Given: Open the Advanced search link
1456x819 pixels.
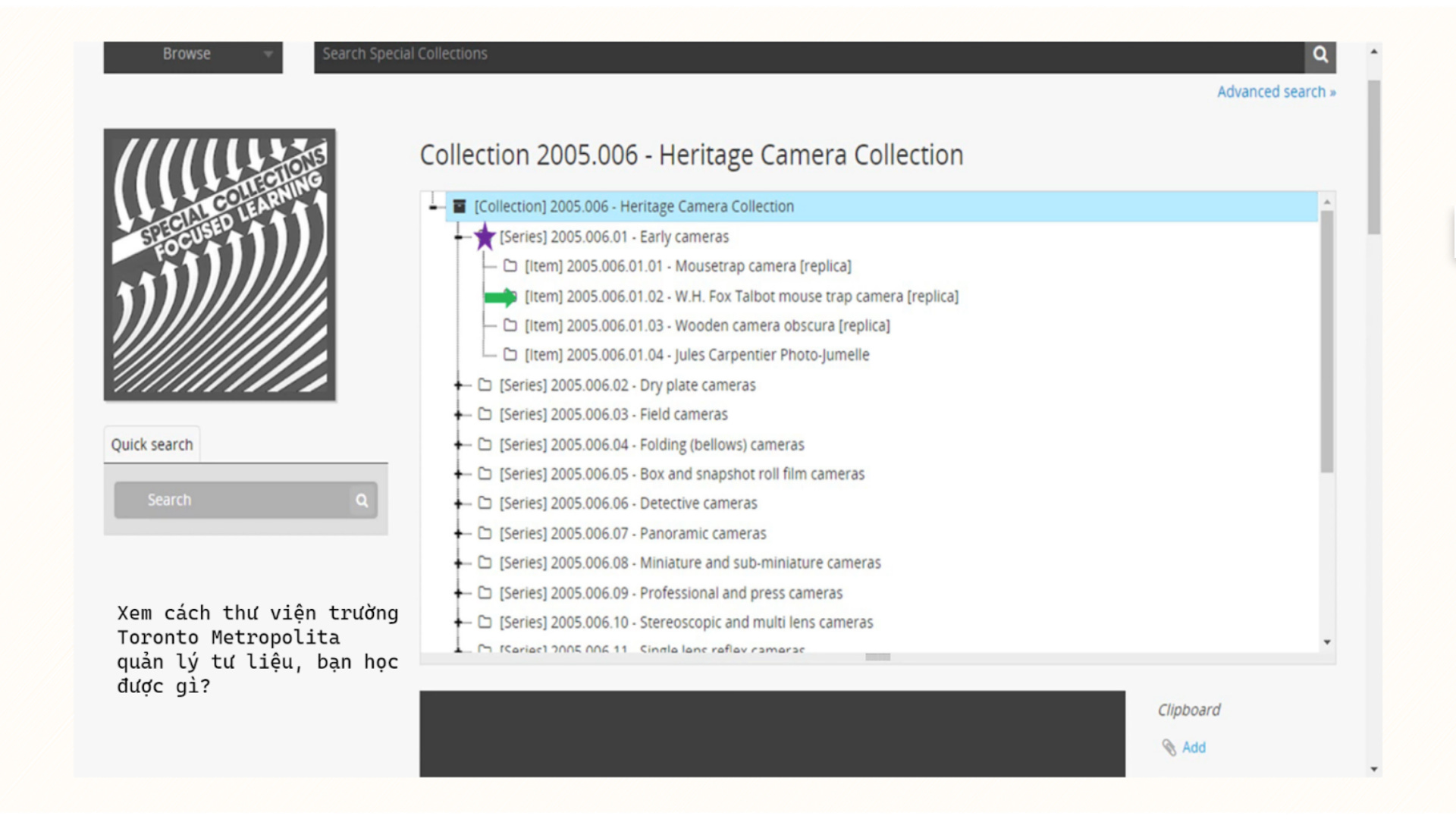Looking at the screenshot, I should tap(1276, 92).
